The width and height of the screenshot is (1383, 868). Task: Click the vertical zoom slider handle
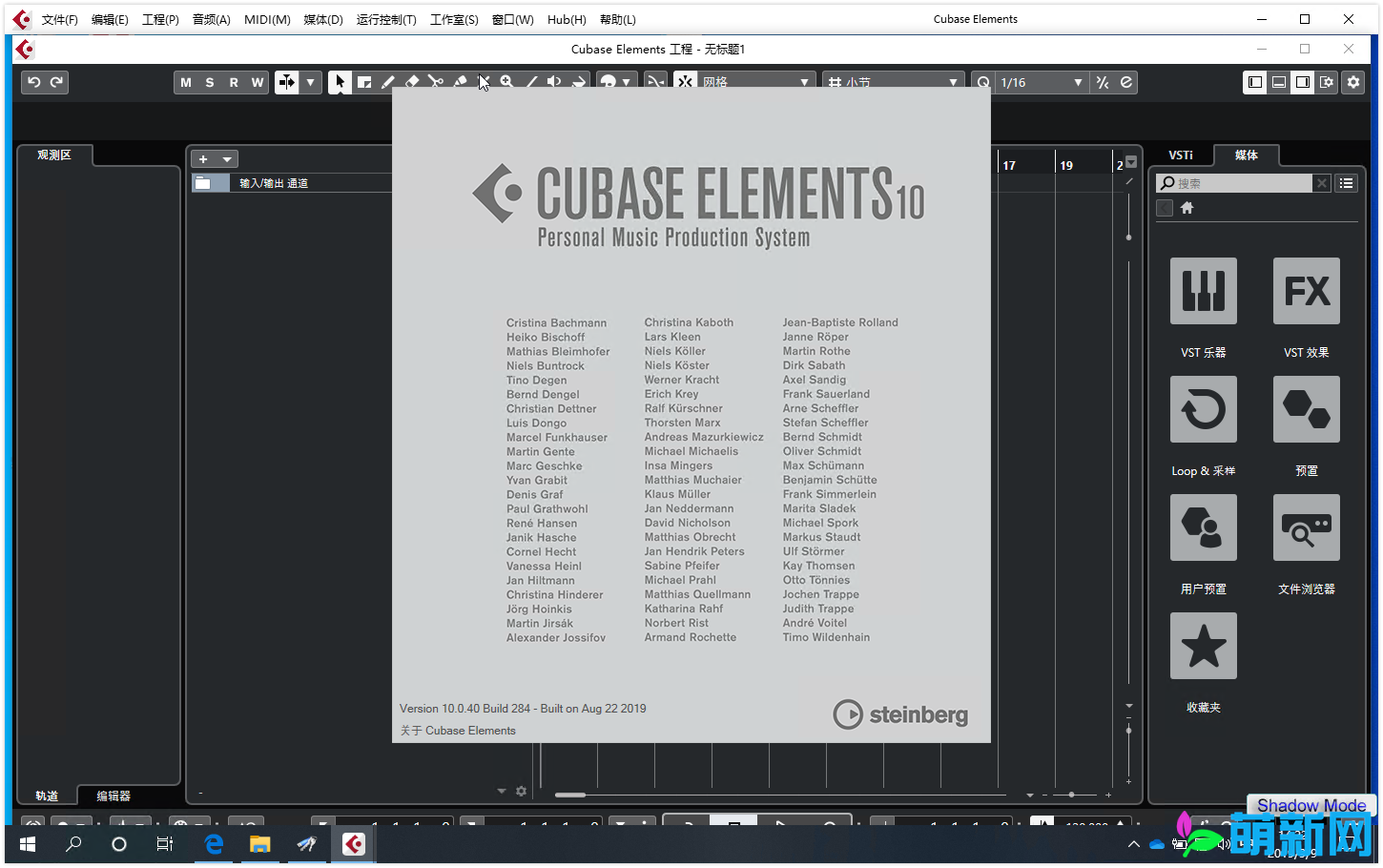point(1128,731)
